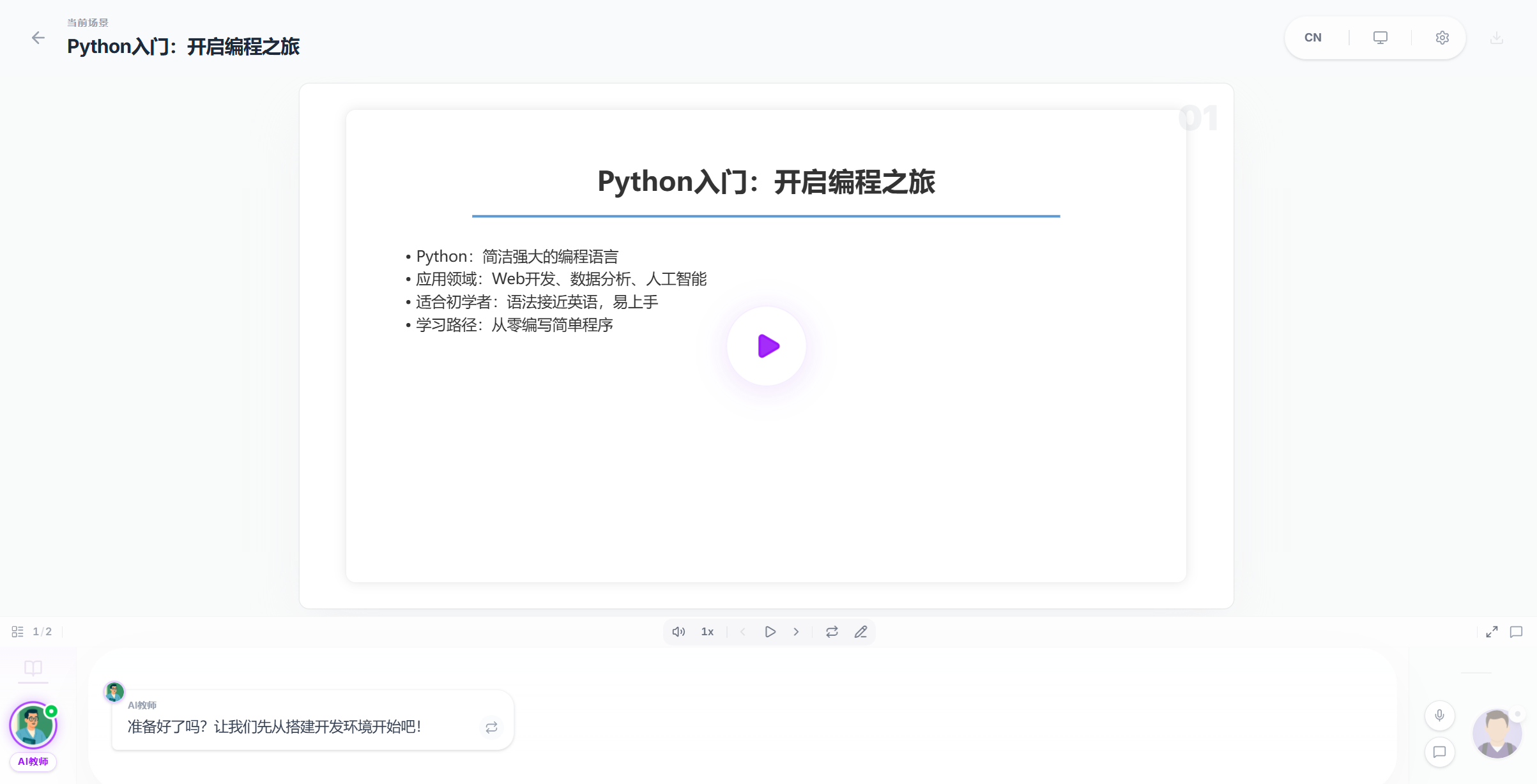Go back to the previous slide
This screenshot has height=784, width=1537.
[x=742, y=631]
